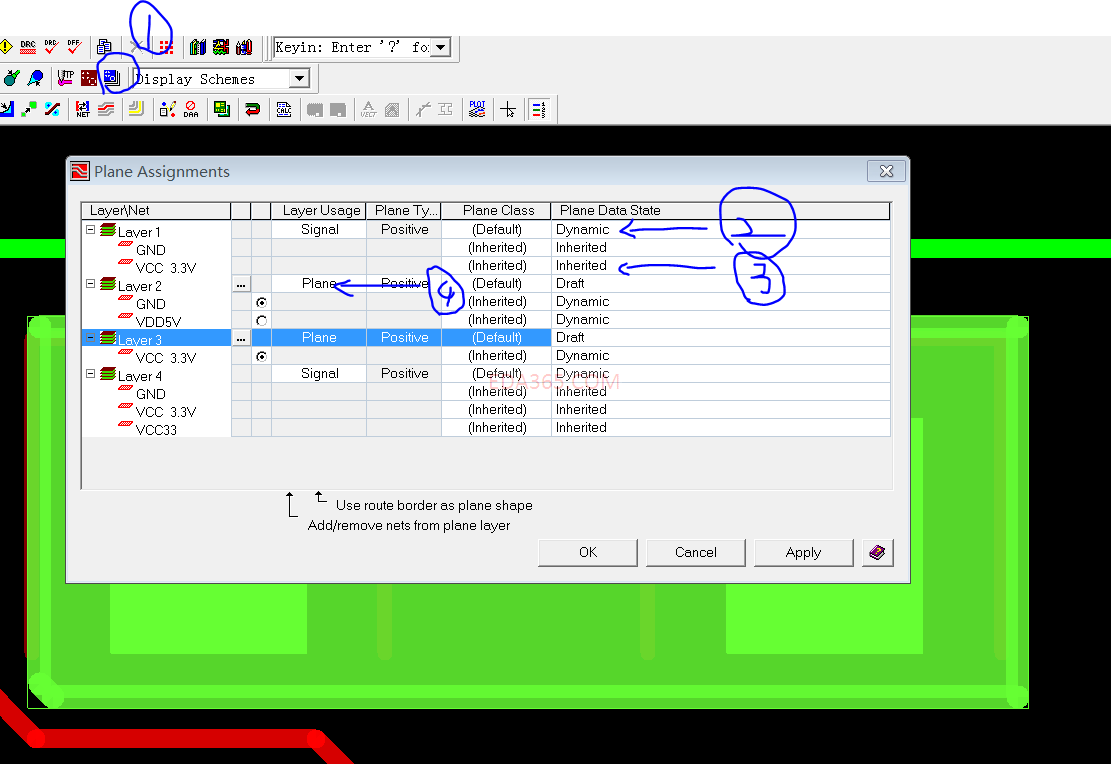The width and height of the screenshot is (1111, 764).
Task: Click the Apply button
Action: [x=803, y=553]
